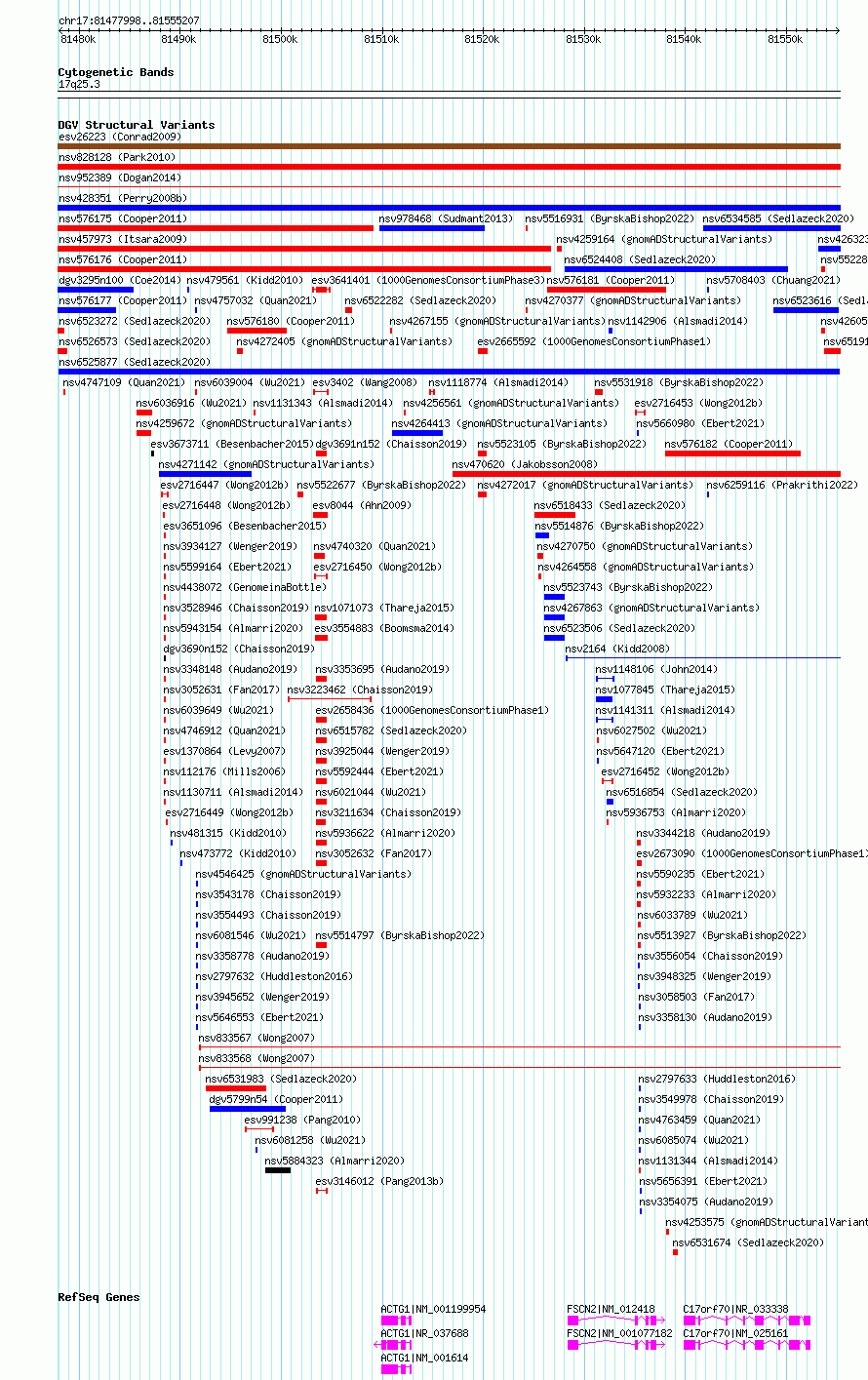Viewport: 868px width, 1380px height.
Task: Open gene C17orf70|NR_033338
Action: click(x=736, y=1309)
